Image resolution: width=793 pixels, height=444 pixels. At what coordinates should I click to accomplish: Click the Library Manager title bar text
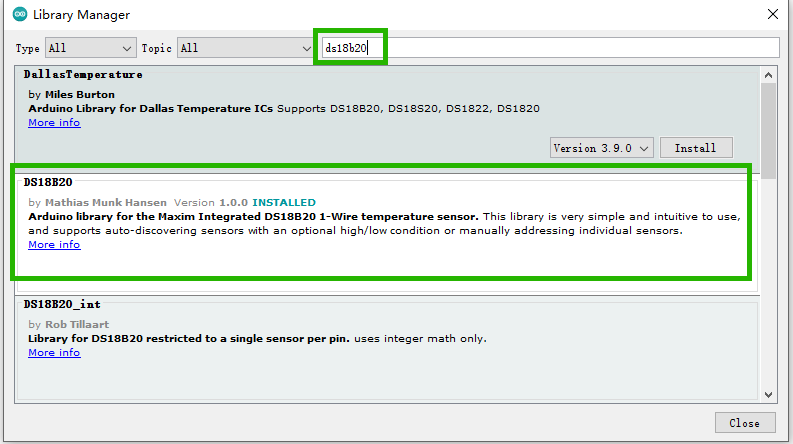pos(81,15)
